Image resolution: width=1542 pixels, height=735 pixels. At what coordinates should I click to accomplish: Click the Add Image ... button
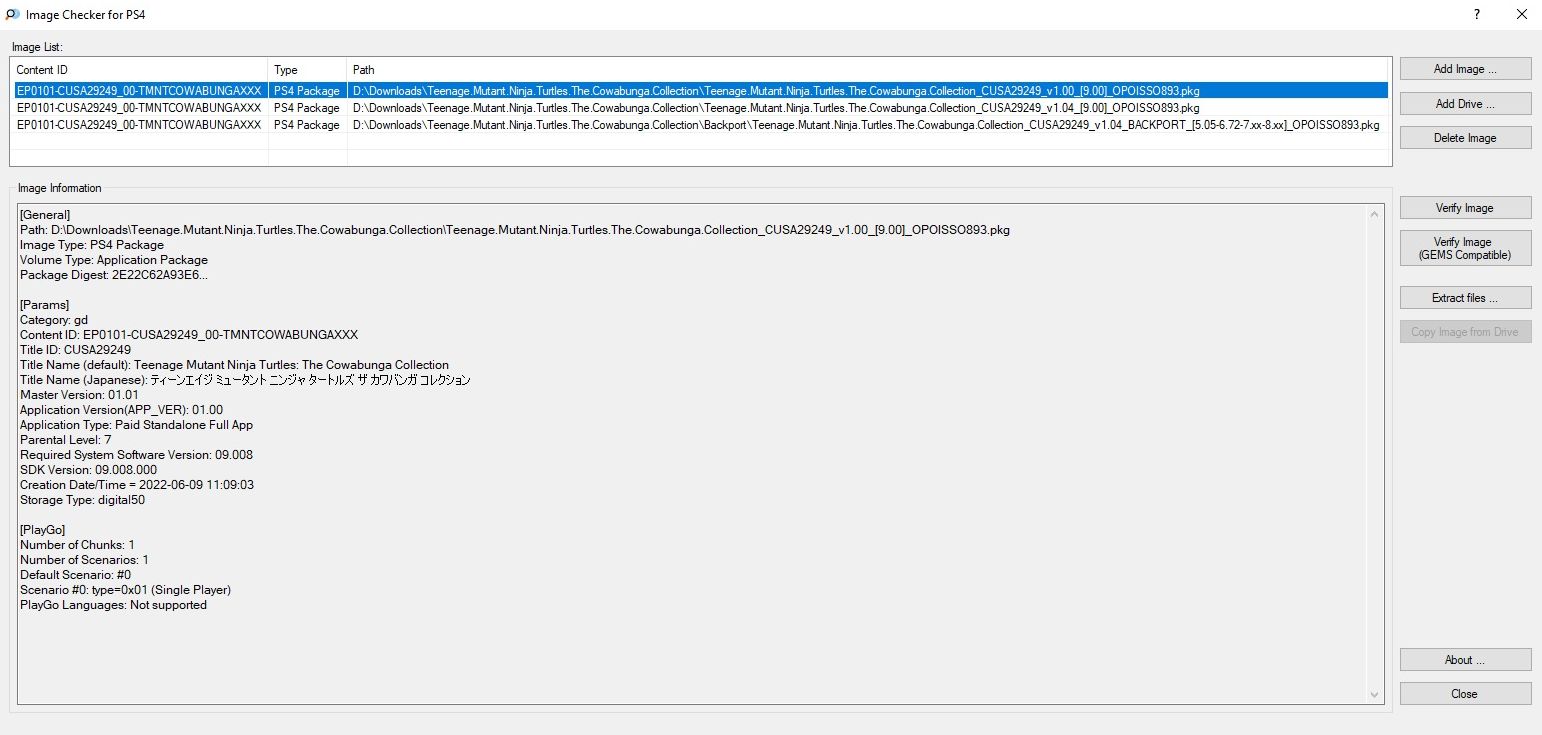pos(1465,69)
